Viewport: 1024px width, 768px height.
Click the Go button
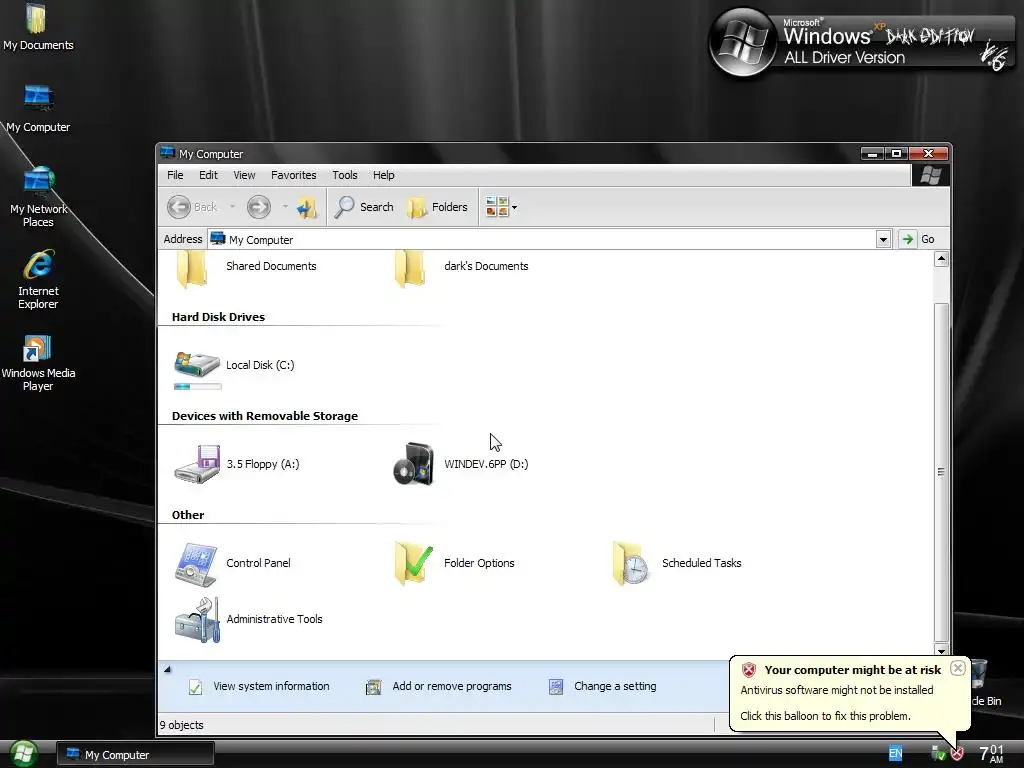[918, 239]
